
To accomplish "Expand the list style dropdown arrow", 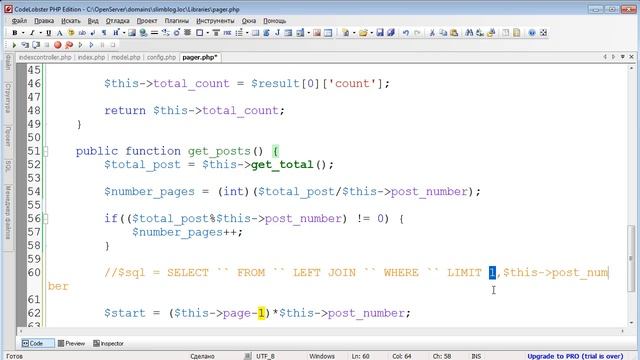I will (247, 33).
